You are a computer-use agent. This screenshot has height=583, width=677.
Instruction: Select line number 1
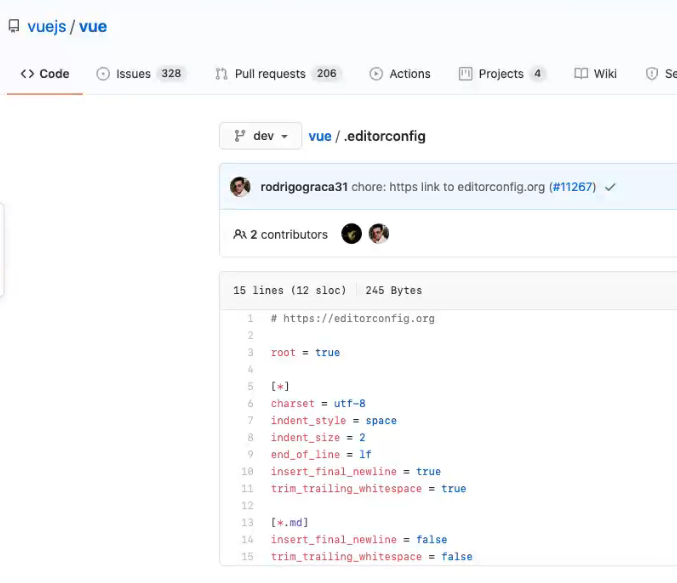(x=250, y=319)
